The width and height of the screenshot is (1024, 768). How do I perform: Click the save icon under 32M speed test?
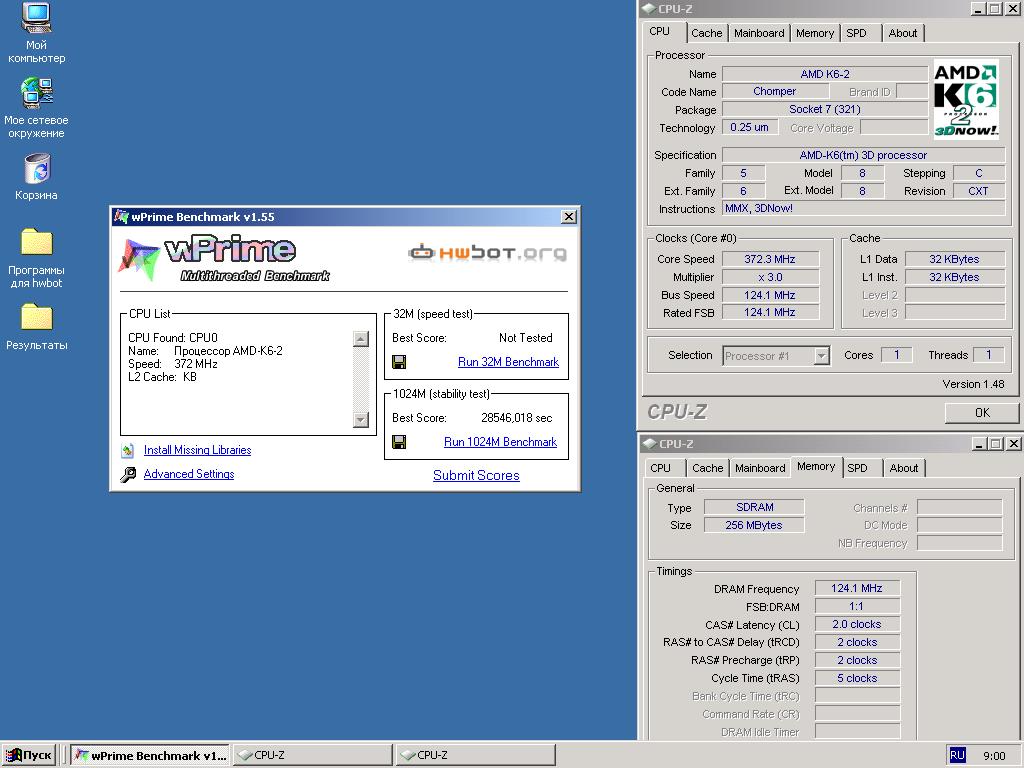(399, 362)
